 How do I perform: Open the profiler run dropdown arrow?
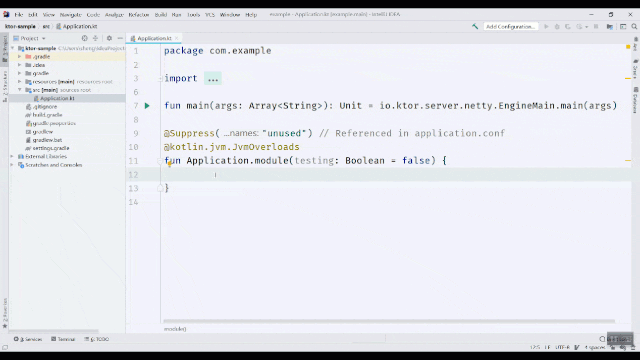pyautogui.click(x=587, y=27)
